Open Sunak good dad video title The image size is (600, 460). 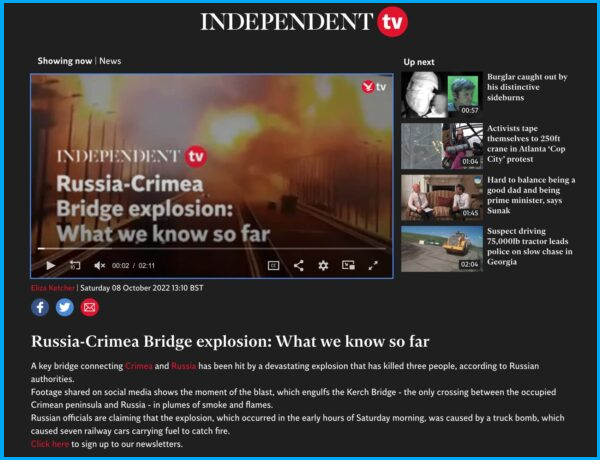pyautogui.click(x=531, y=195)
